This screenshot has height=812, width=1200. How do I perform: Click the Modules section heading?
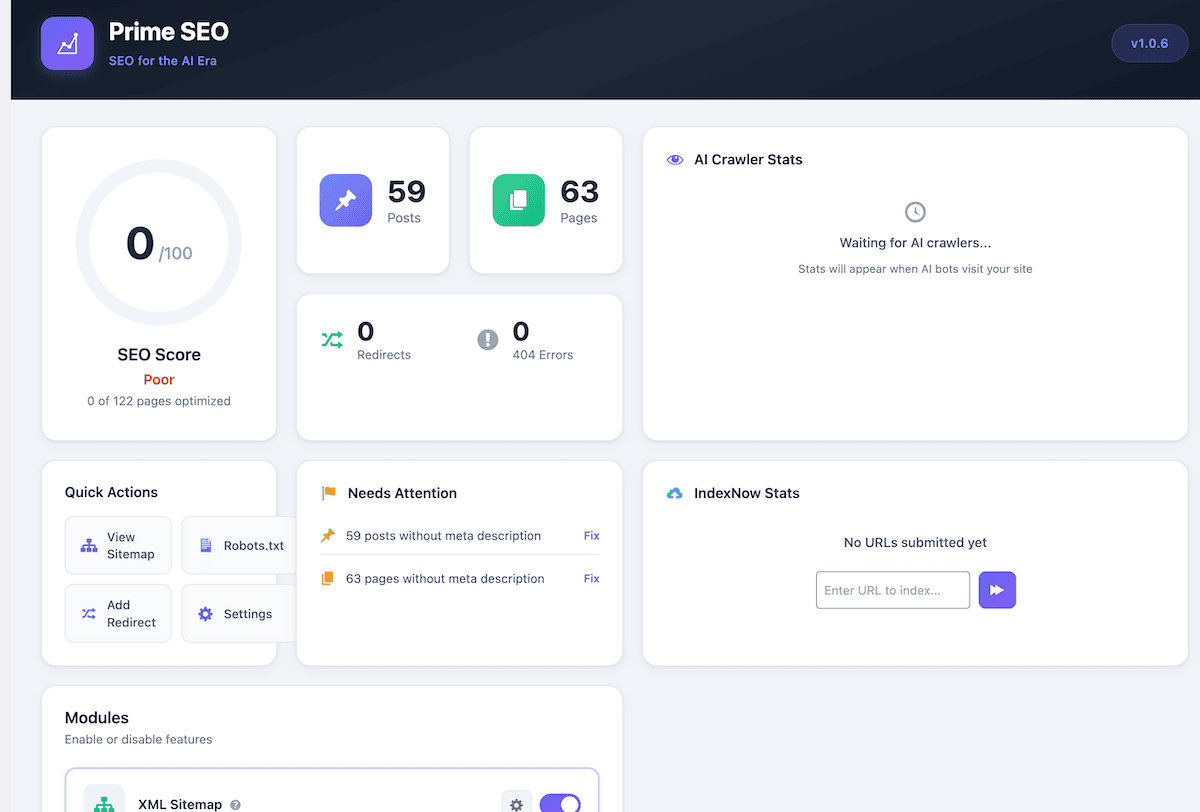pos(97,718)
